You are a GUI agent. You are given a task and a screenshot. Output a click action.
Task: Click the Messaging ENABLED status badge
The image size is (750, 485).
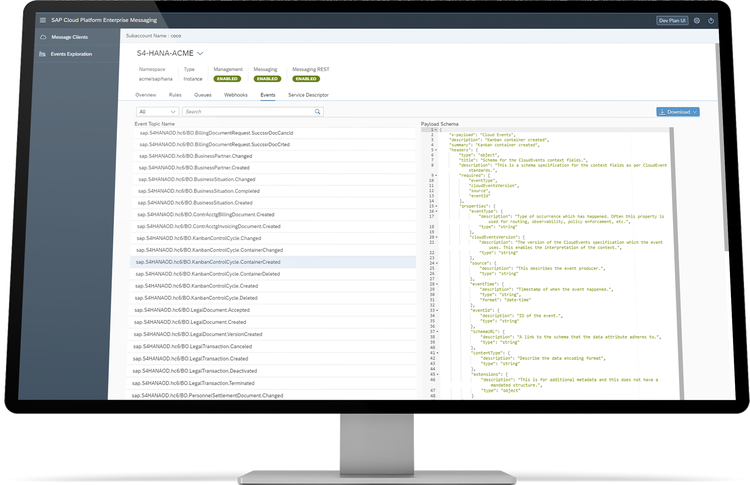point(267,79)
